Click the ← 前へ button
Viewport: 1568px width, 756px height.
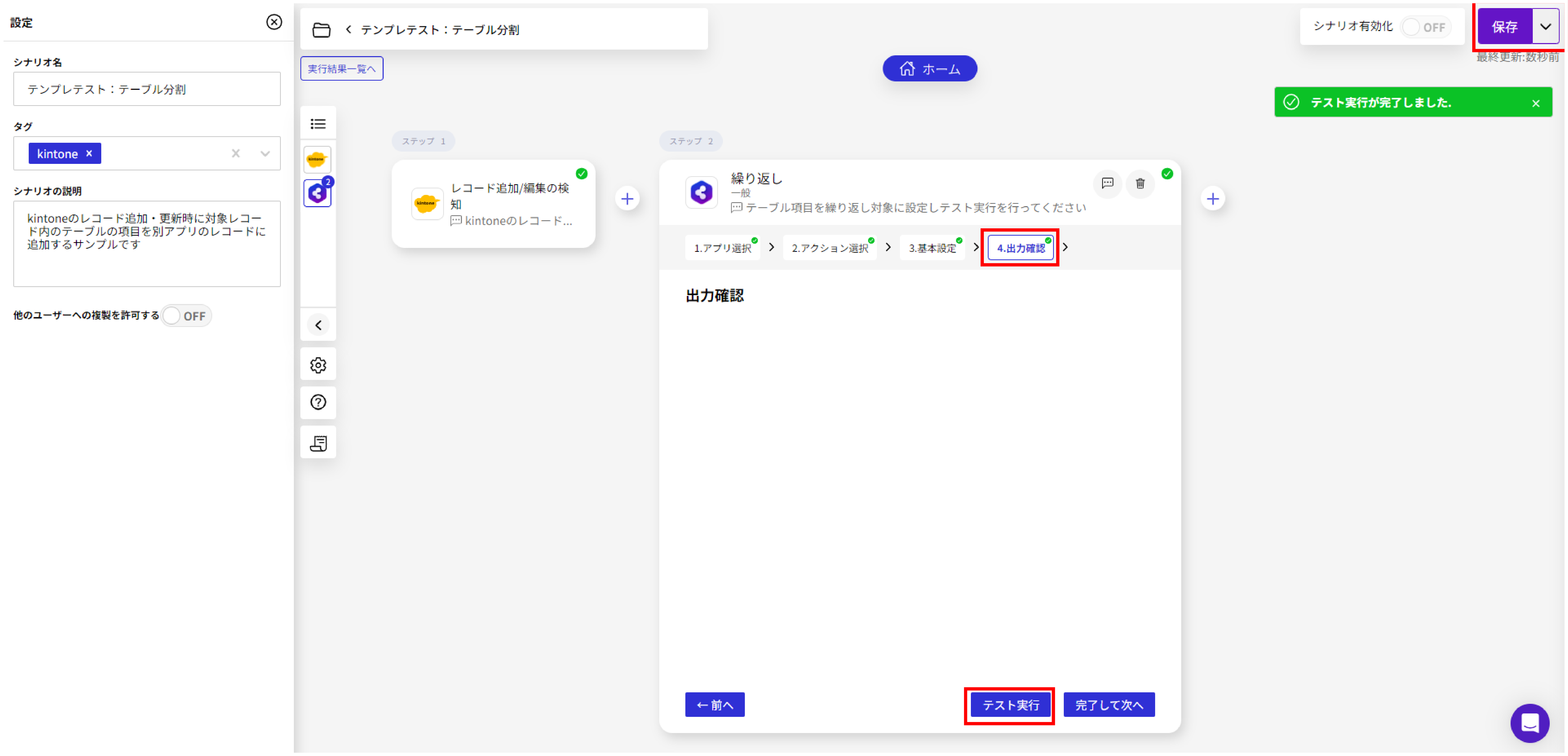click(715, 704)
